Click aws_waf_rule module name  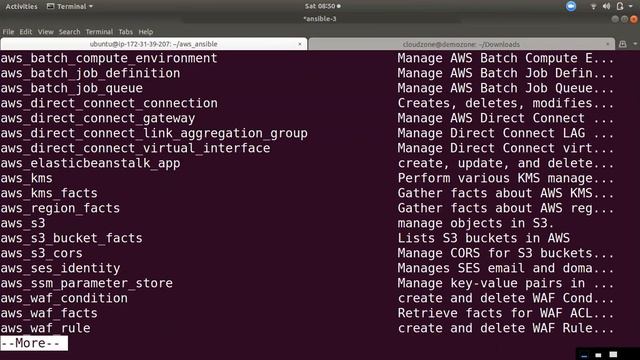[45, 329]
